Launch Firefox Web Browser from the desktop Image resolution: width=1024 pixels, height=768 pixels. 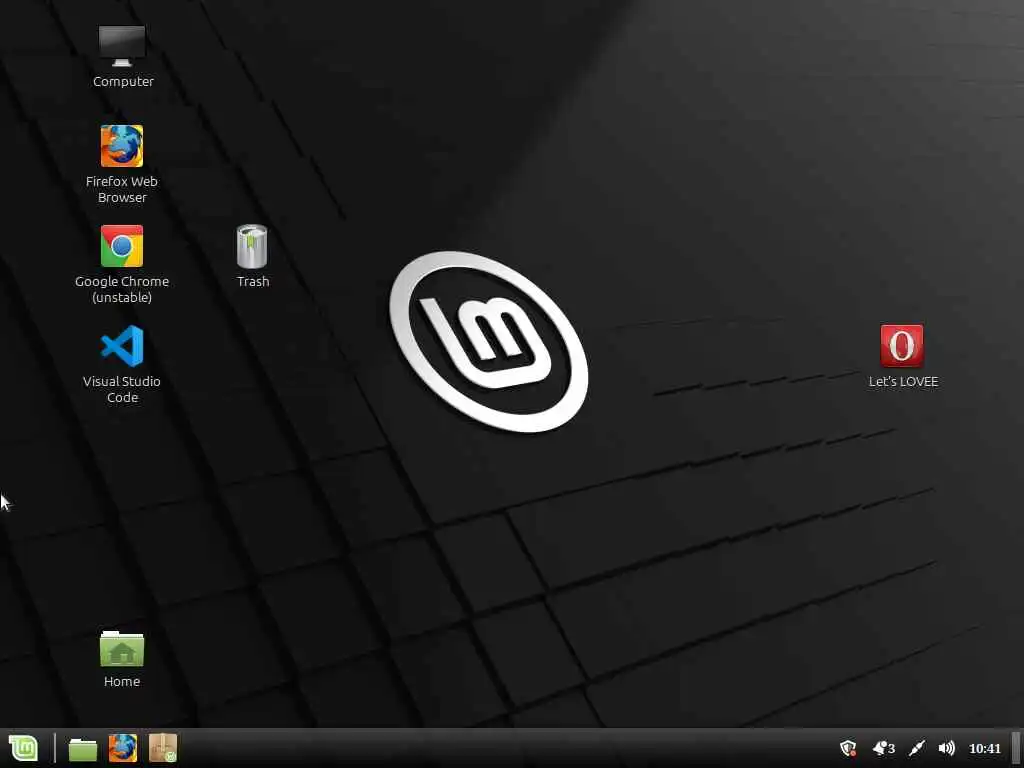coord(122,146)
